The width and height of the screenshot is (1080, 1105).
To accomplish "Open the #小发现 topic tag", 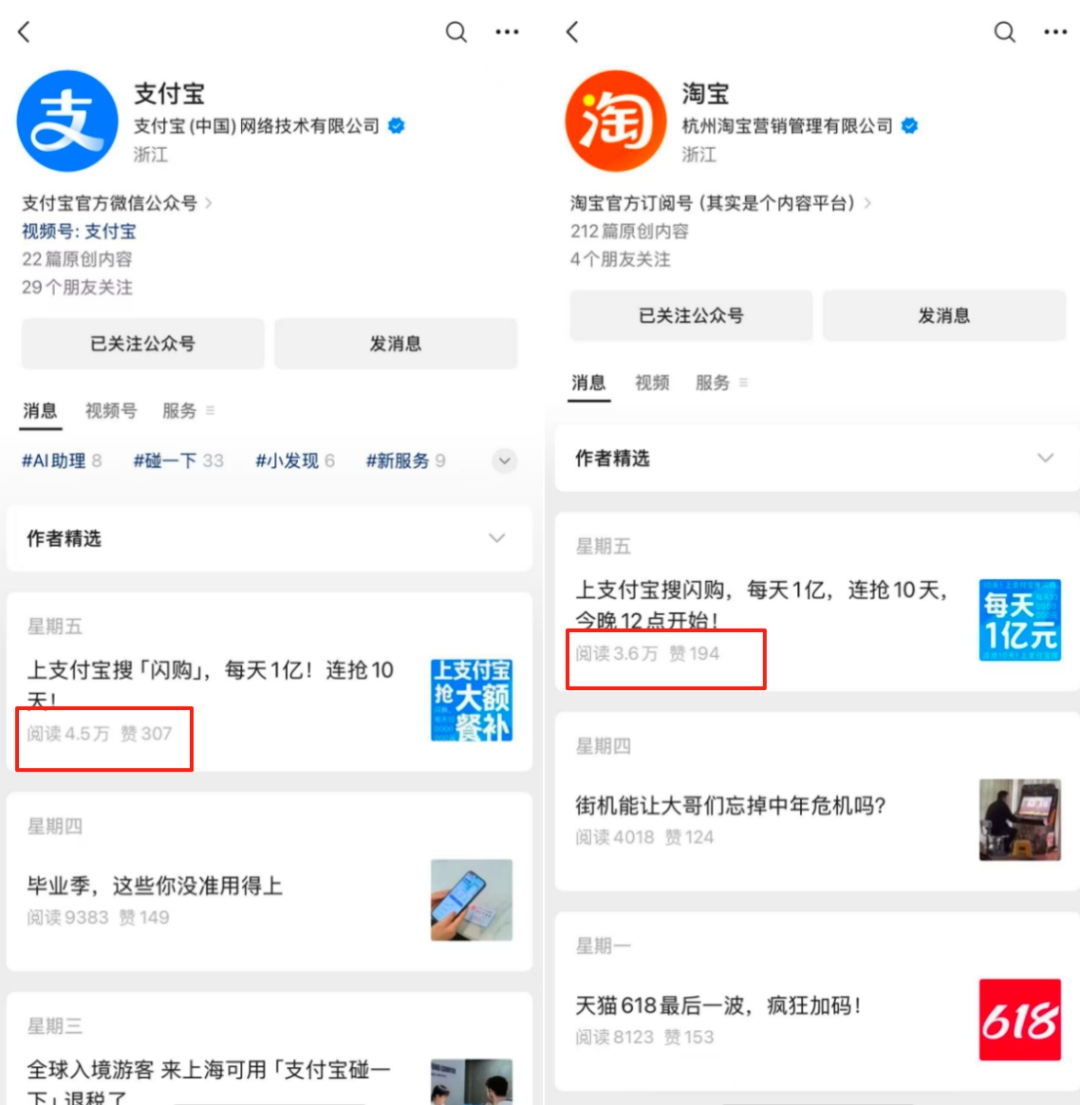I will pos(294,461).
